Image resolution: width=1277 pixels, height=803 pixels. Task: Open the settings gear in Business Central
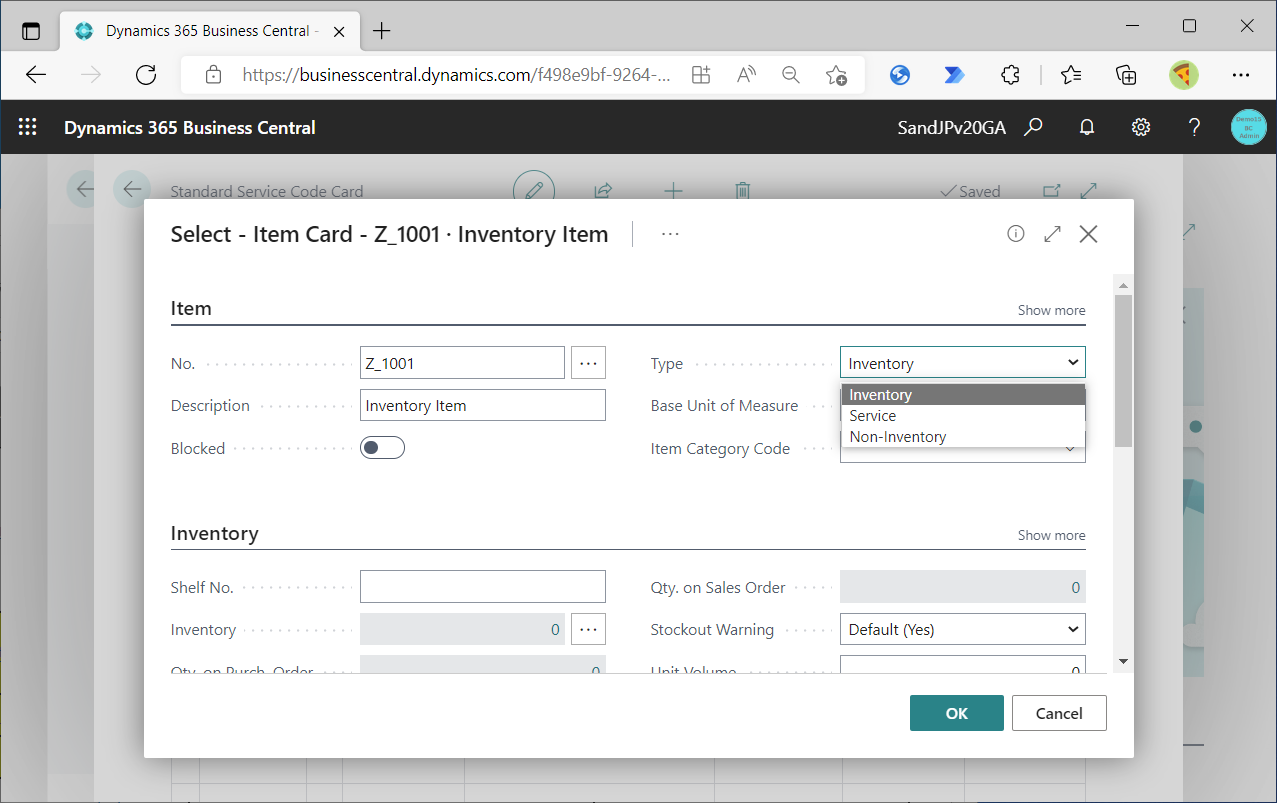pyautogui.click(x=1140, y=127)
